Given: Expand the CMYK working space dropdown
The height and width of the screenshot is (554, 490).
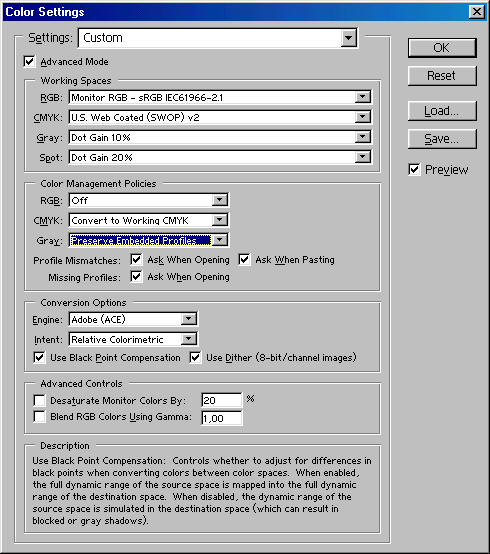Looking at the screenshot, I should (x=220, y=117).
